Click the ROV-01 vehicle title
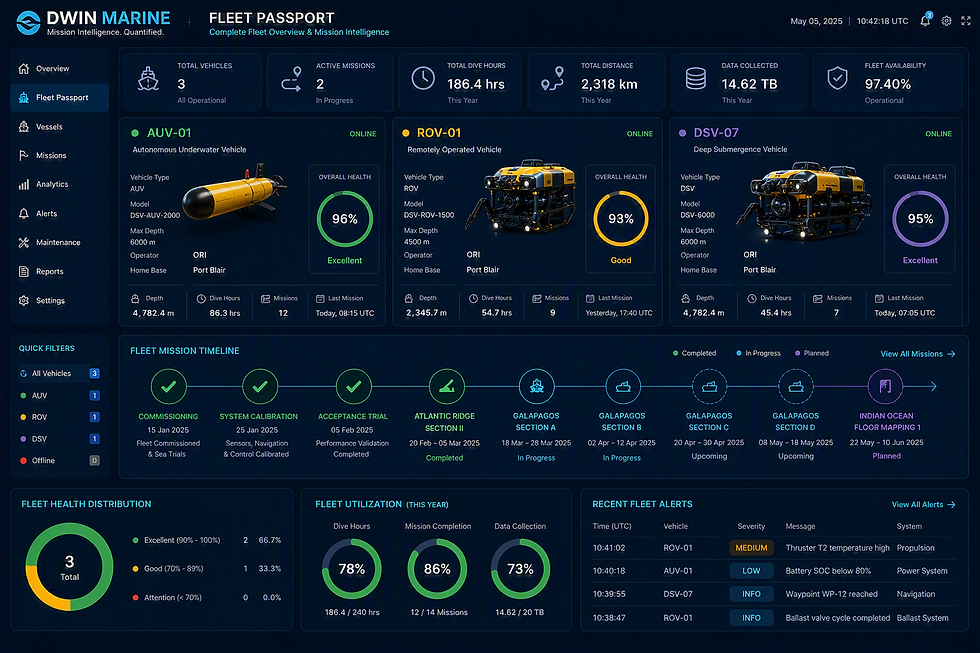The width and height of the screenshot is (980, 653). 439,133
